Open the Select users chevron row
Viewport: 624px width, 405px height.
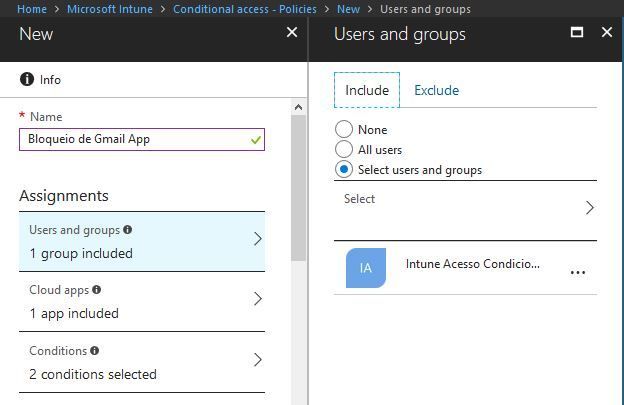pyautogui.click(x=466, y=207)
